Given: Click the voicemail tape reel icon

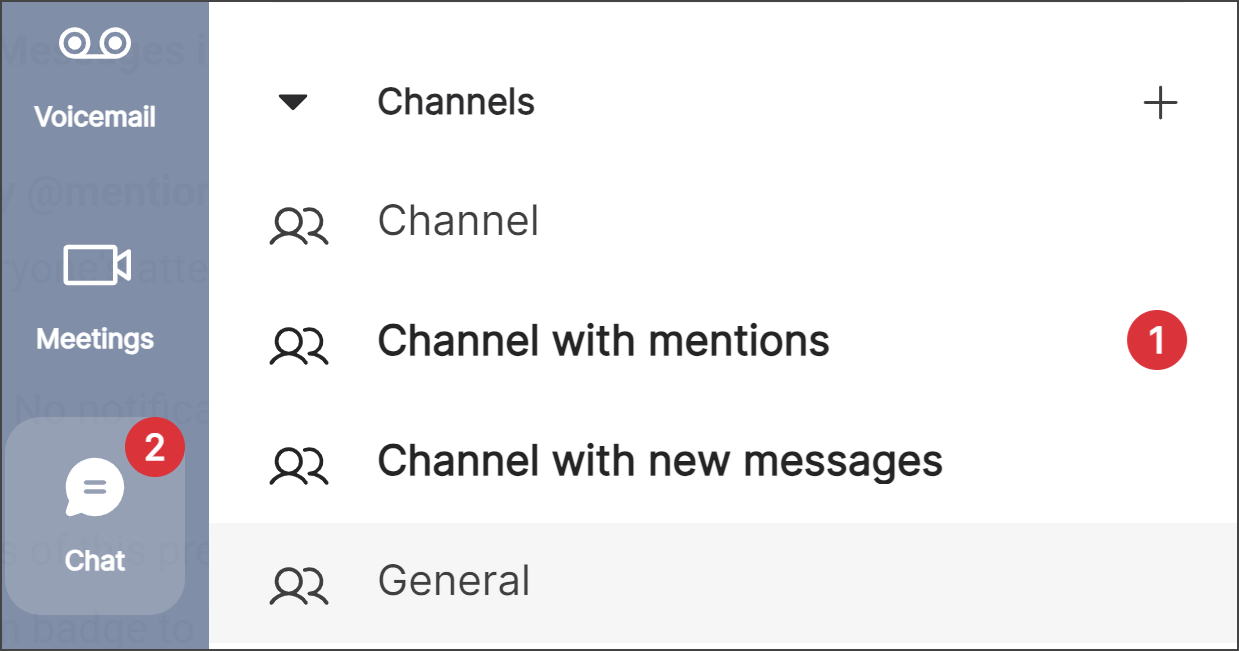Looking at the screenshot, I should [95, 43].
